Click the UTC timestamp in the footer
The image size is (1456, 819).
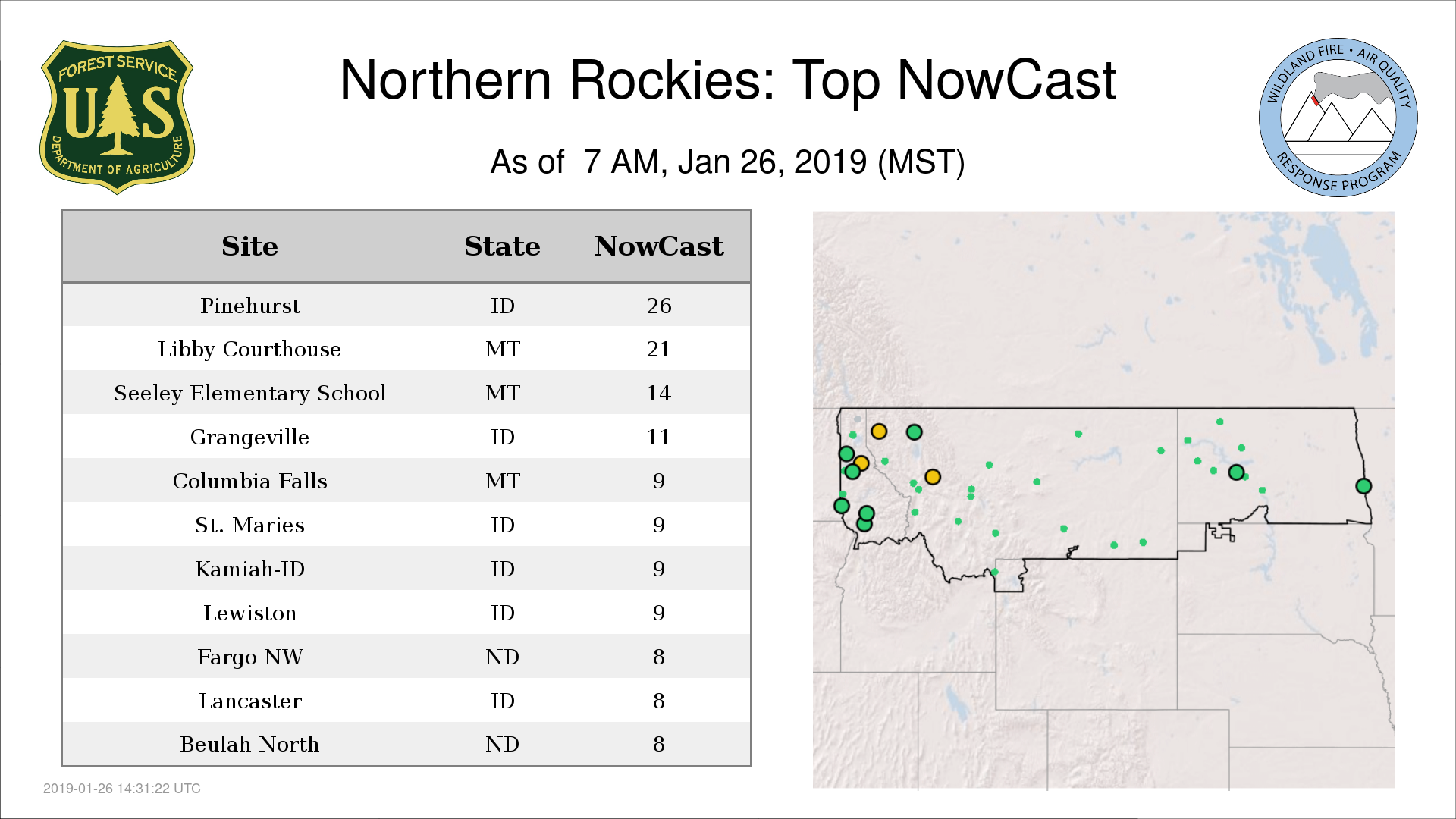(x=122, y=789)
